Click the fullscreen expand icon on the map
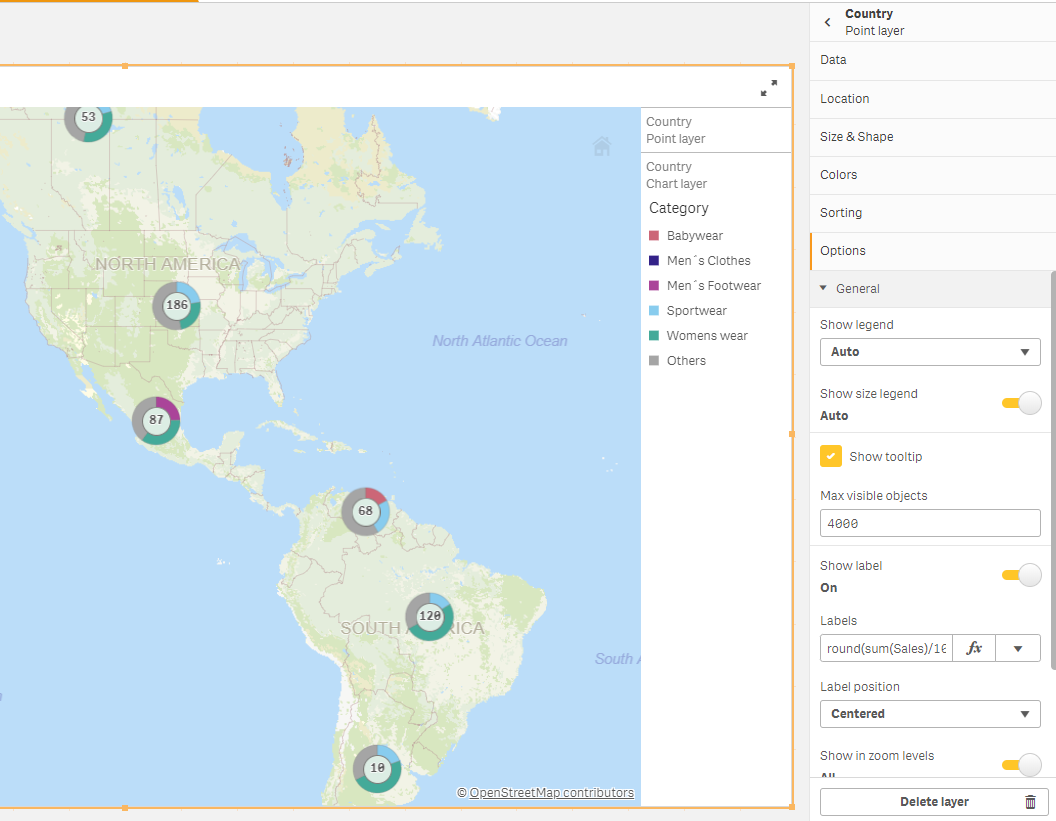Image resolution: width=1056 pixels, height=821 pixels. click(x=768, y=88)
